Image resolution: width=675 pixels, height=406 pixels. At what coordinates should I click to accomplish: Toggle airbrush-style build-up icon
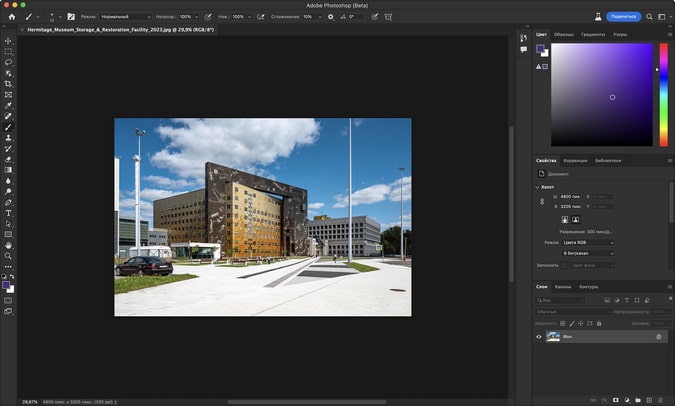tap(260, 17)
